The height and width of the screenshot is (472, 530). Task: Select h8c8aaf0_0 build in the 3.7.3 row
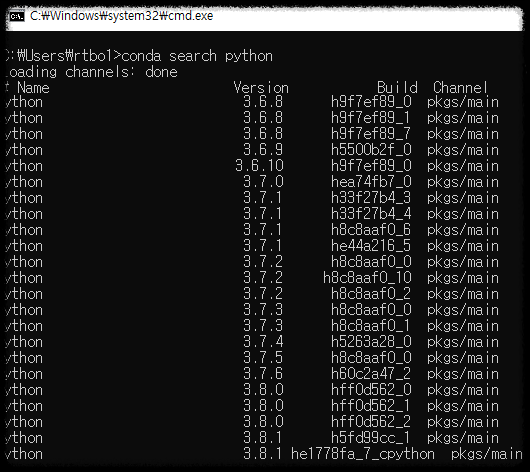point(371,310)
